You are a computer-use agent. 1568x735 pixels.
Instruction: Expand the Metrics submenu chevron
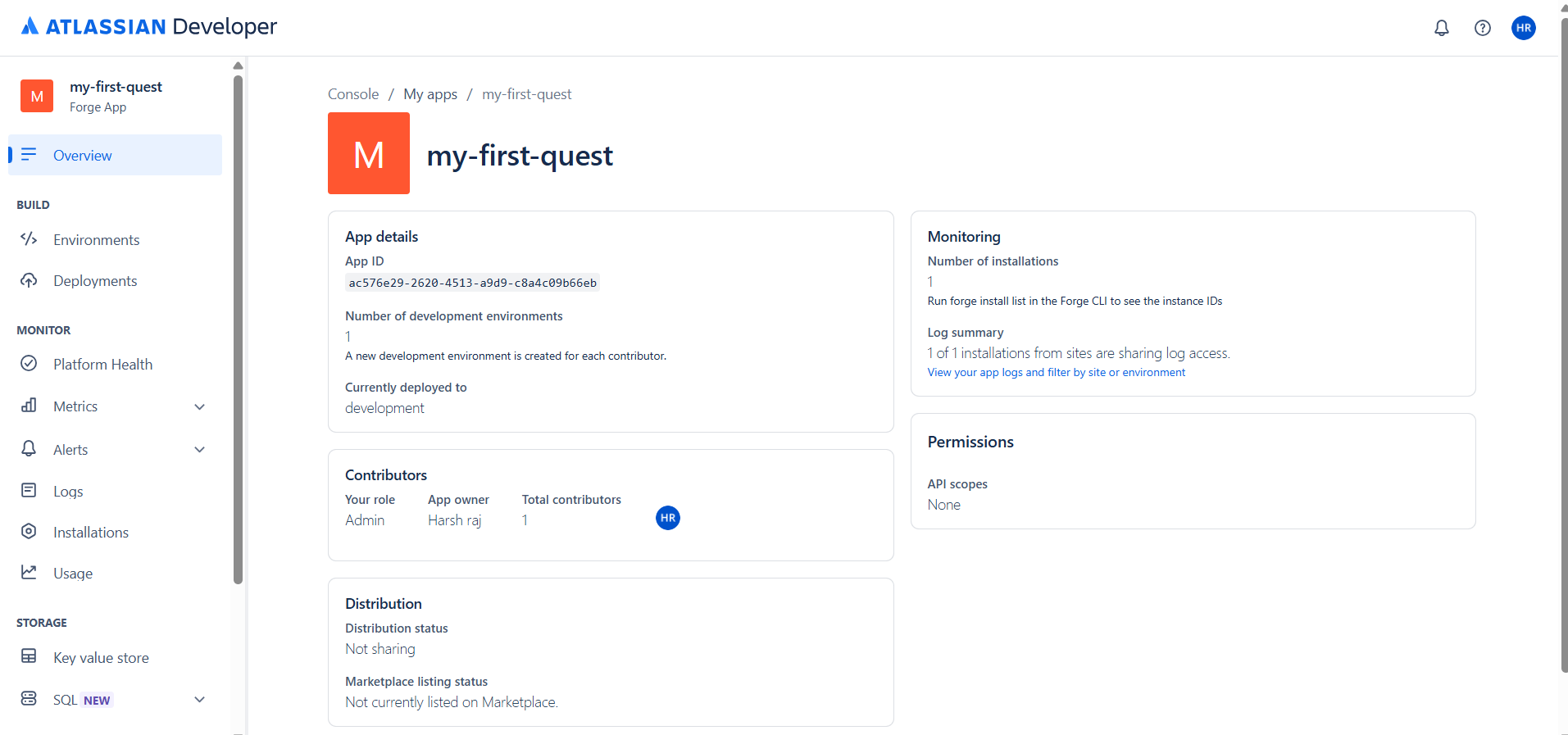coord(199,406)
